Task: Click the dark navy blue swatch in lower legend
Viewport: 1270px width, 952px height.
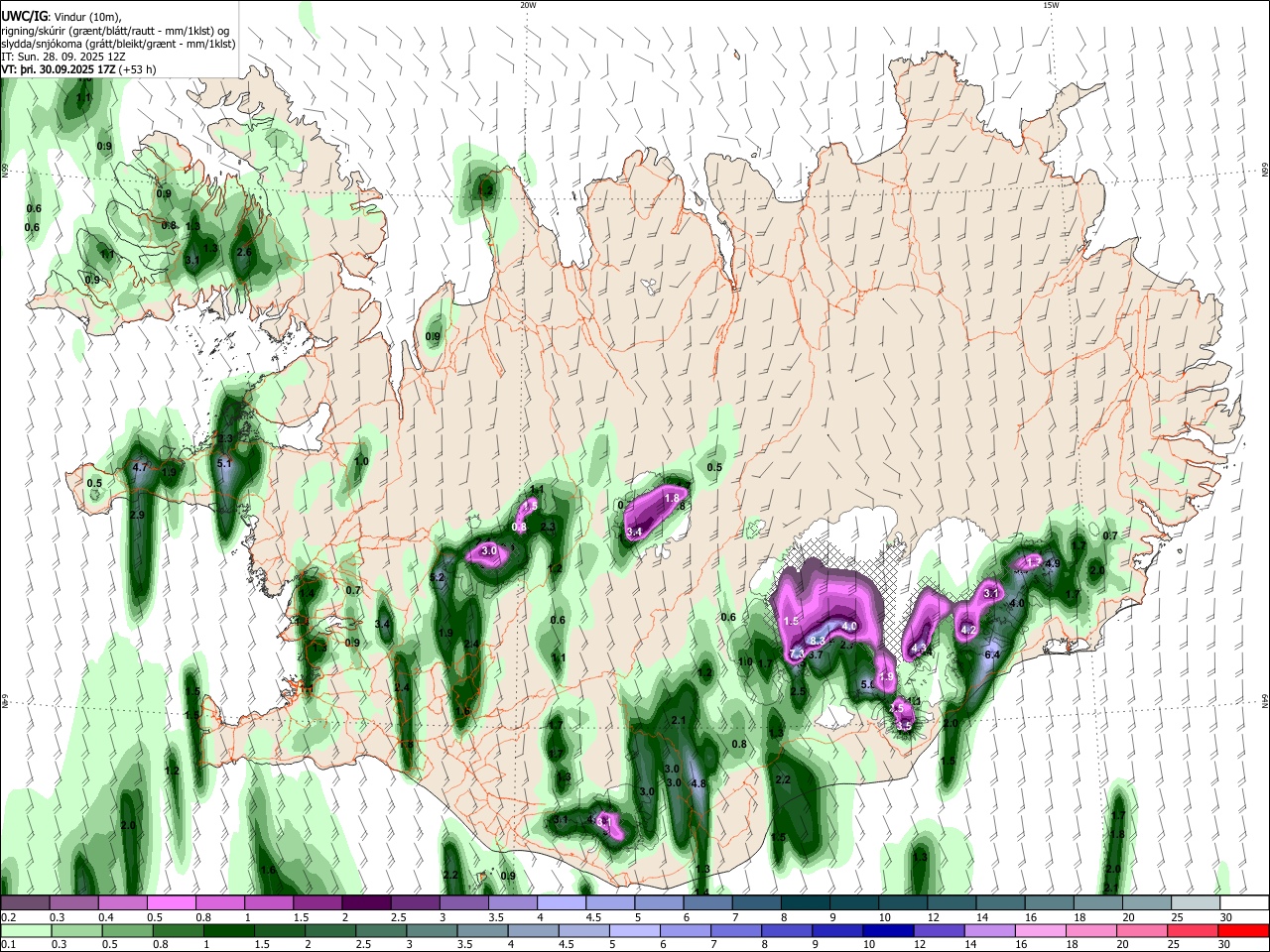Action: (887, 931)
